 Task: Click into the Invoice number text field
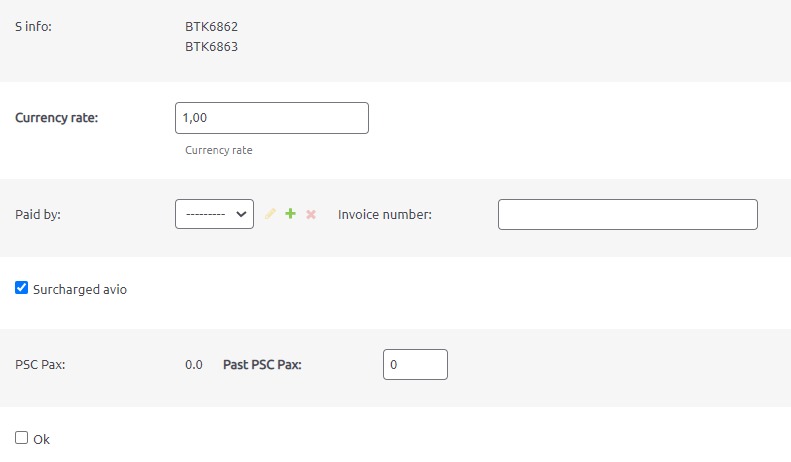tap(627, 214)
